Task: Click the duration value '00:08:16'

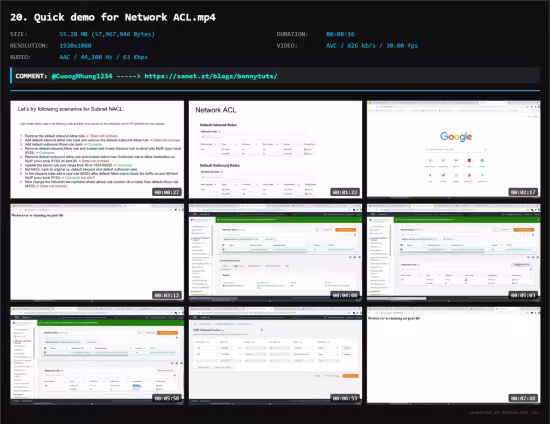Action: click(x=340, y=34)
